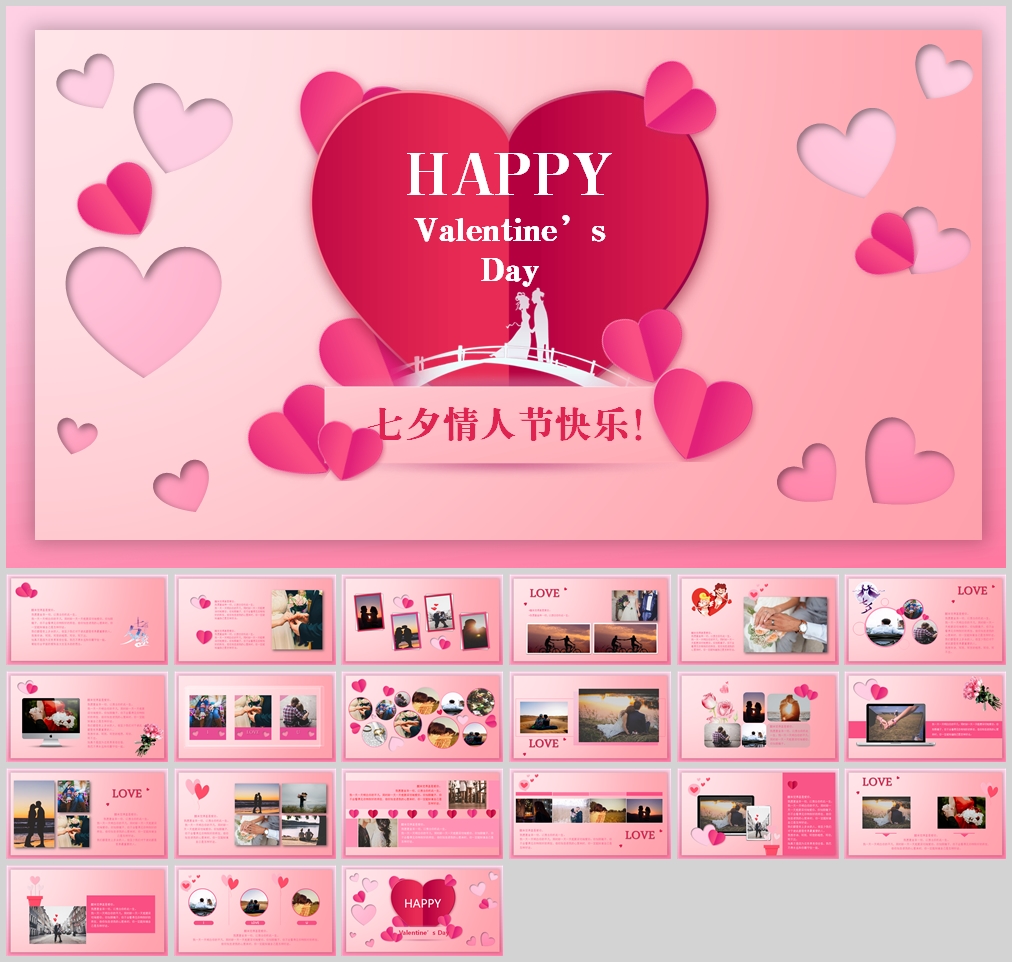The height and width of the screenshot is (962, 1012).
Task: Open the final HAPPY Valentine's Day ending thumbnail
Action: (x=422, y=910)
